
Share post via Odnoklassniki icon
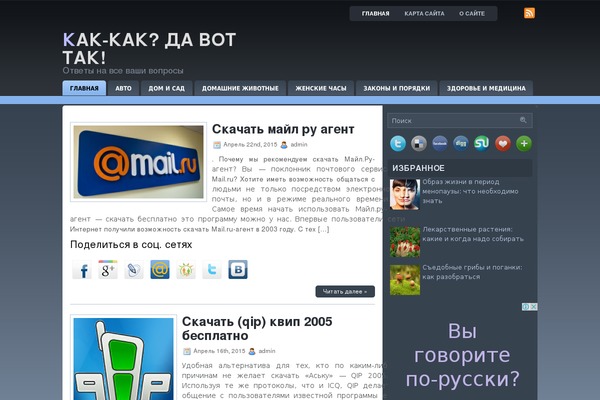click(x=186, y=269)
